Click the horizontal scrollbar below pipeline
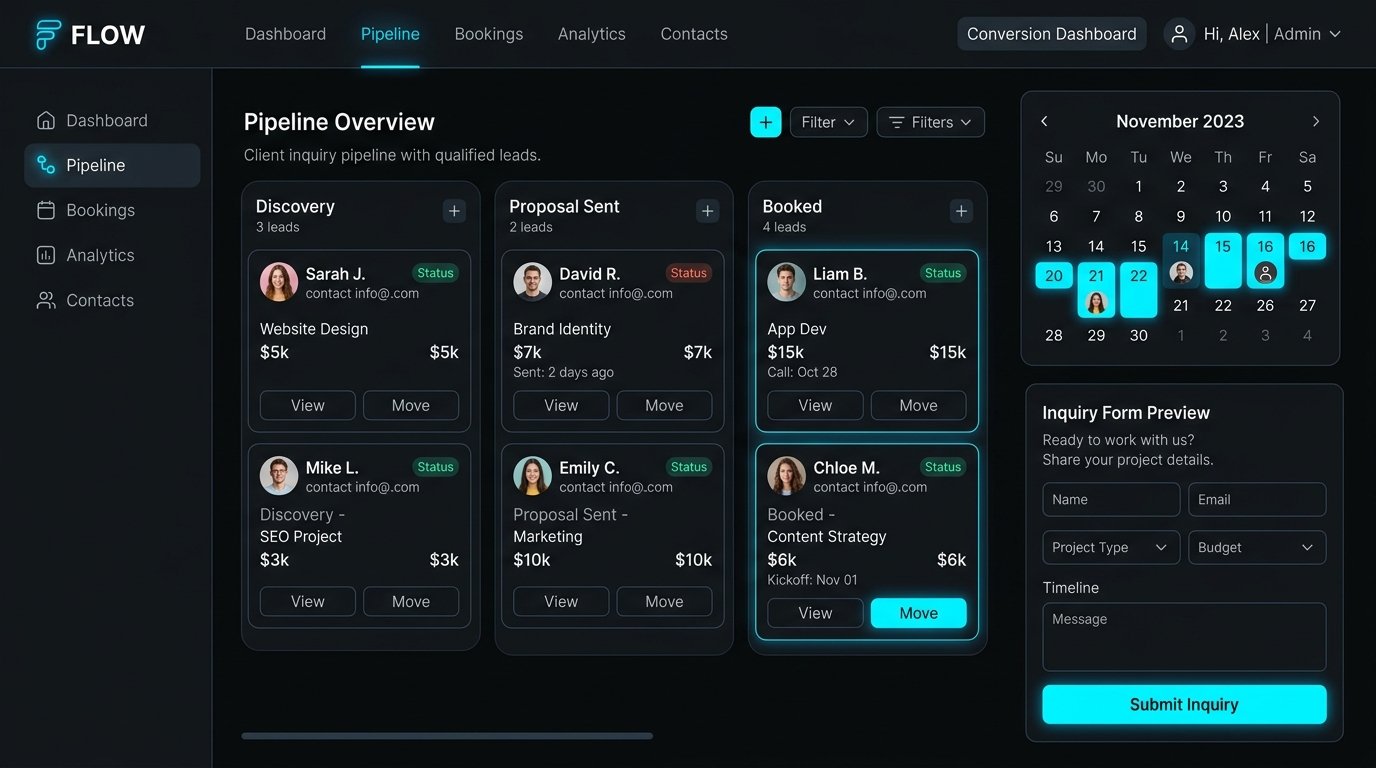The image size is (1376, 768). click(x=447, y=736)
